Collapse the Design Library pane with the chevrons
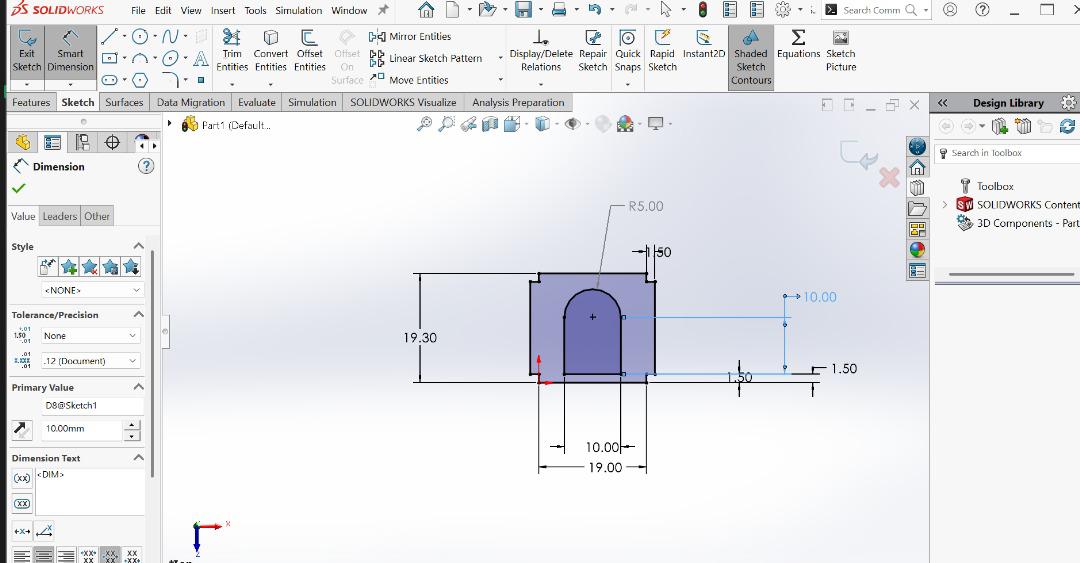Screen dimensions: 1080x563 tap(942, 103)
